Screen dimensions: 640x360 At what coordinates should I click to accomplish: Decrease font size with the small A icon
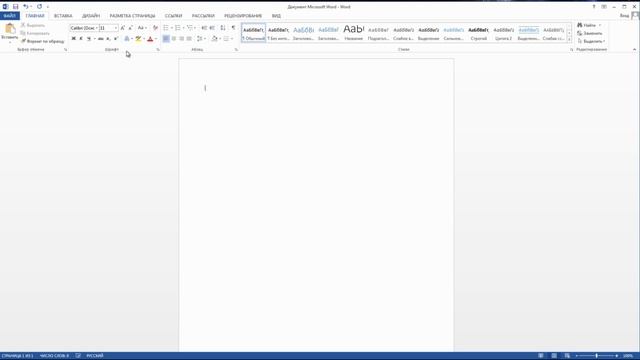(130, 28)
